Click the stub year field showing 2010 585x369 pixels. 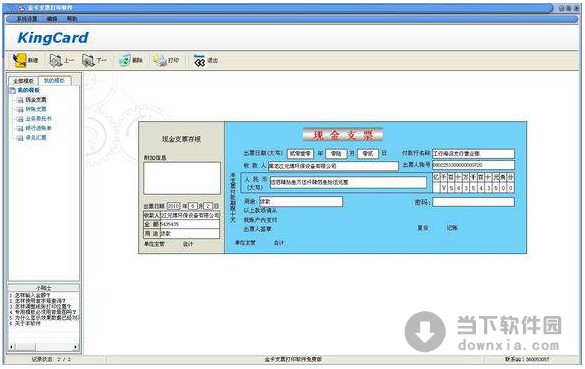pos(173,206)
